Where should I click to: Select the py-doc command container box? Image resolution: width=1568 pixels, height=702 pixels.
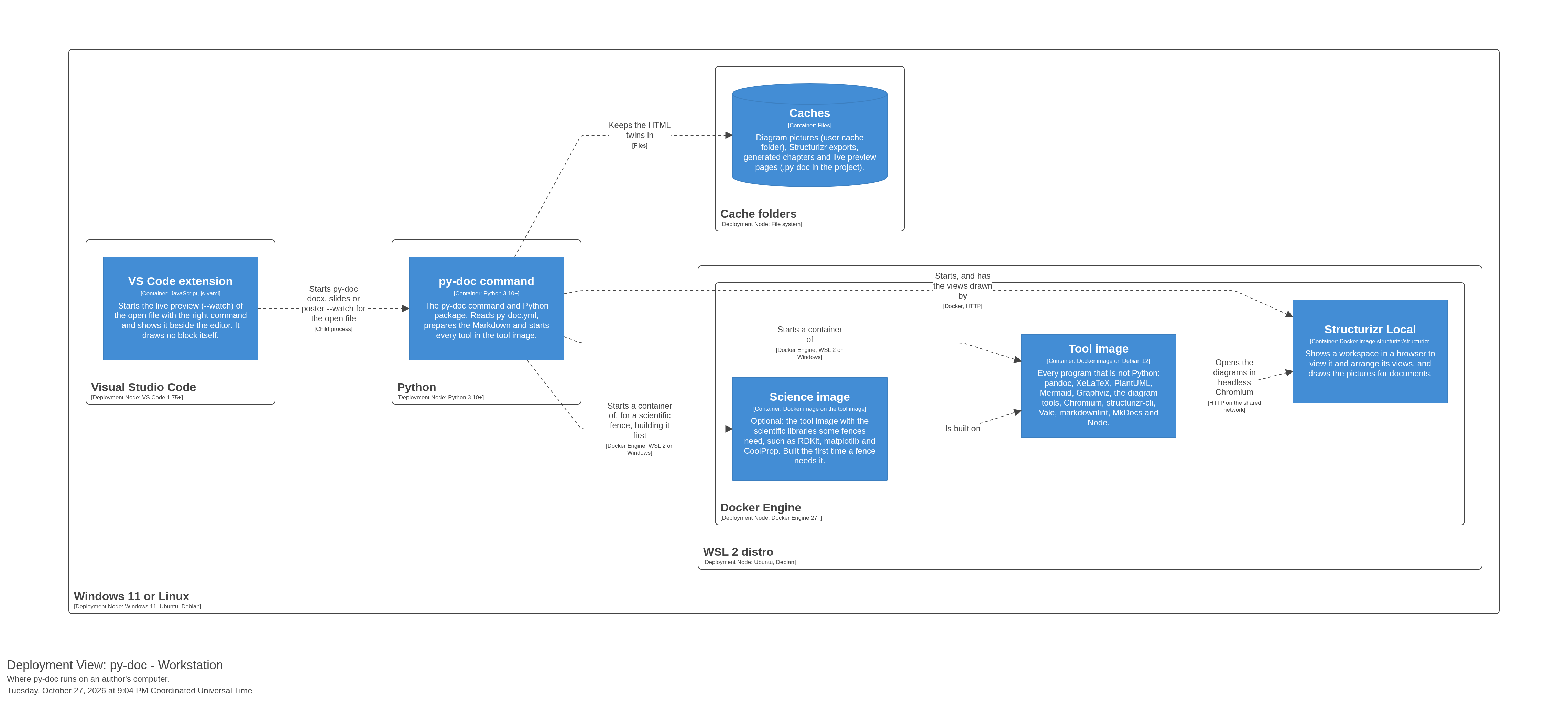click(486, 308)
